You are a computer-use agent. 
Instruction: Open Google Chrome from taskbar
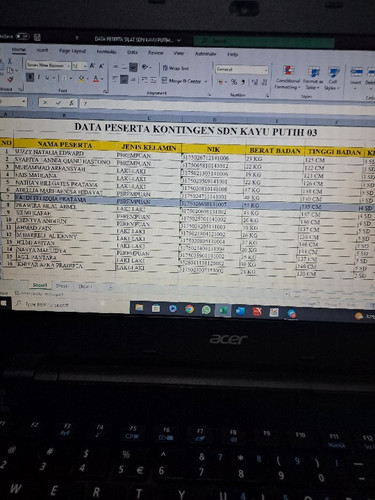[189, 309]
